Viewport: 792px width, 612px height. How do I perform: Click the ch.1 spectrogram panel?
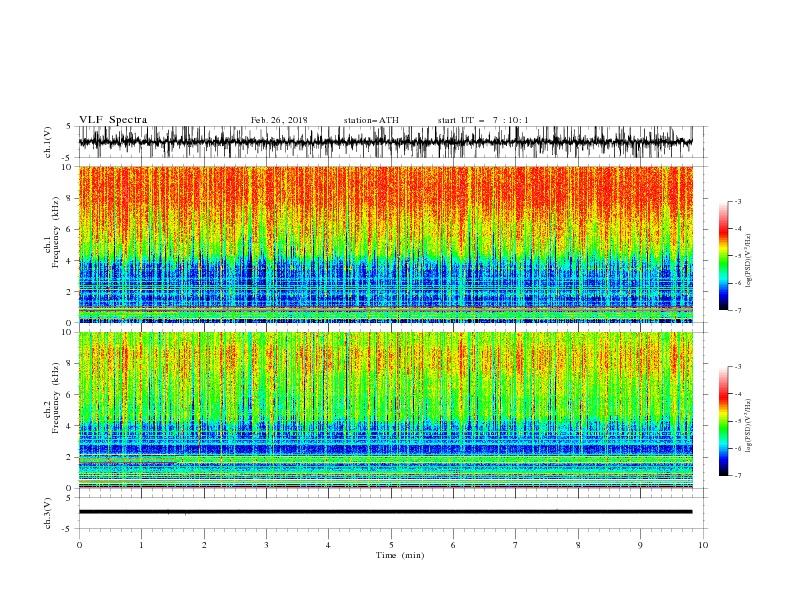pos(386,244)
